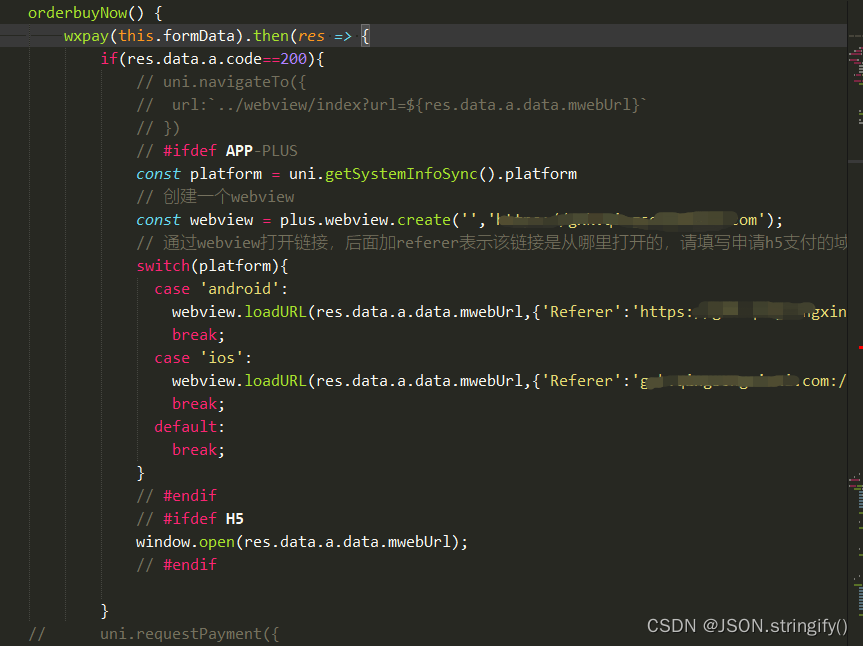Click window.open(res.data.a.data.mwebUrl) line

pyautogui.click(x=302, y=542)
